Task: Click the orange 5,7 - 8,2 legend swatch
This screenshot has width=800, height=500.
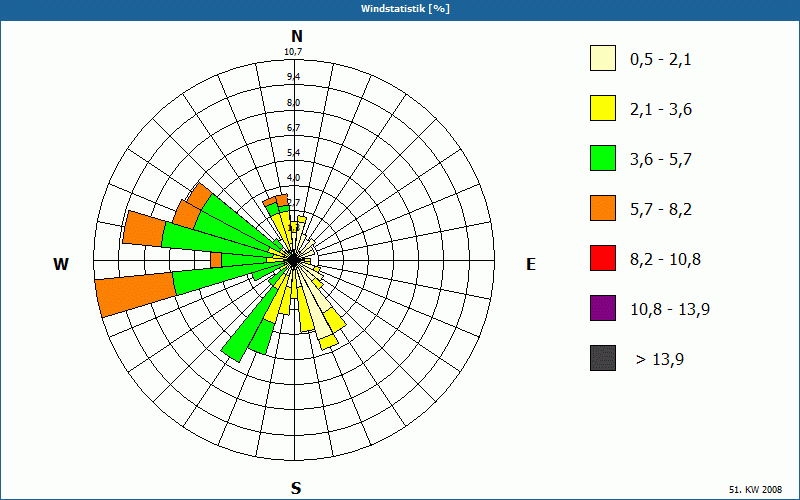Action: coord(603,208)
